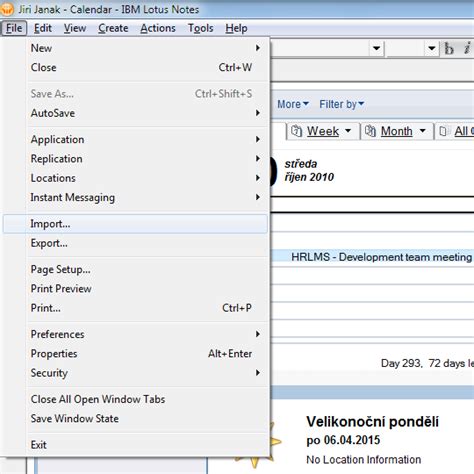Open the font name dropdown arrow
The width and height of the screenshot is (474, 474).
[x=377, y=49]
